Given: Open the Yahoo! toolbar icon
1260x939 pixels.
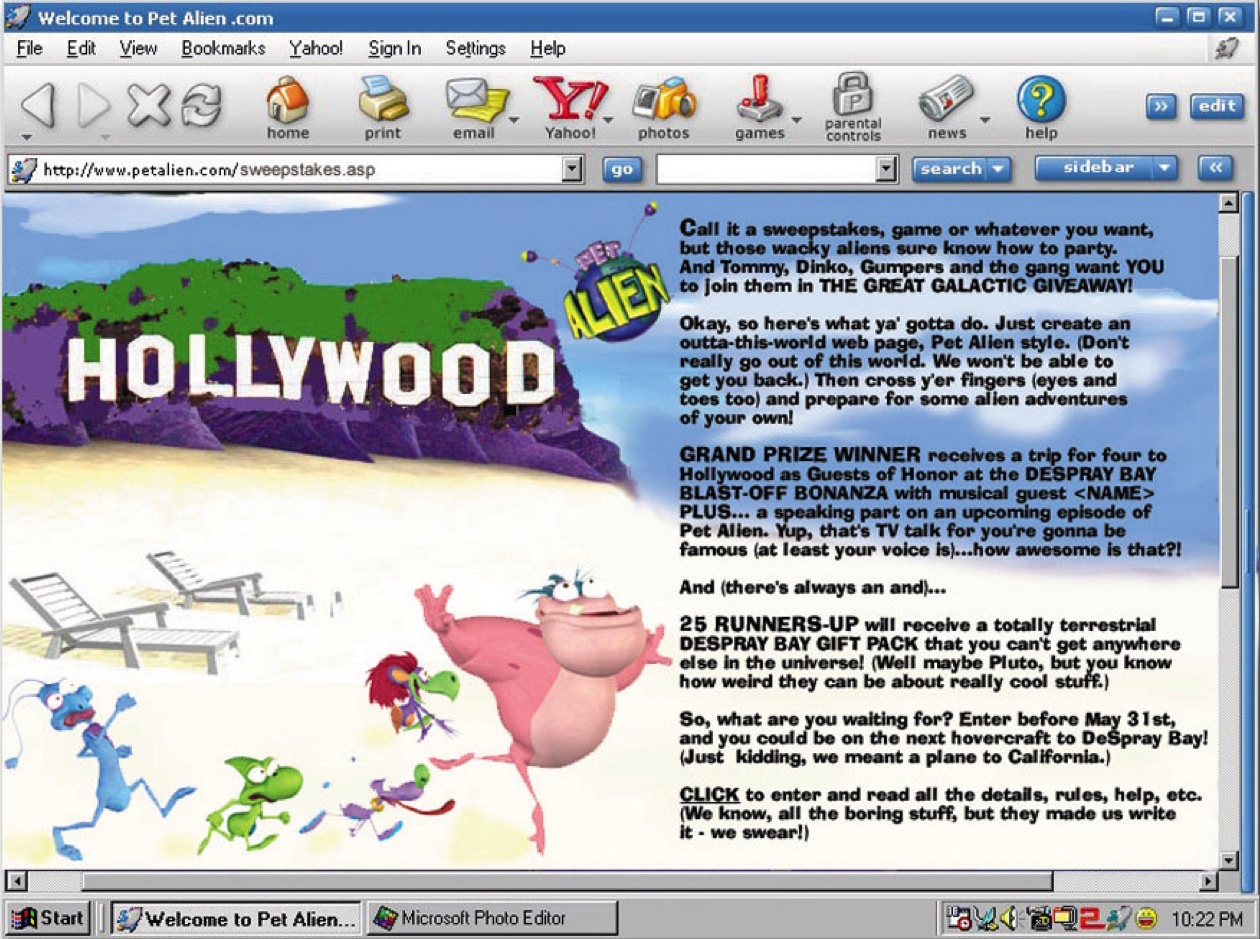Looking at the screenshot, I should click(568, 100).
